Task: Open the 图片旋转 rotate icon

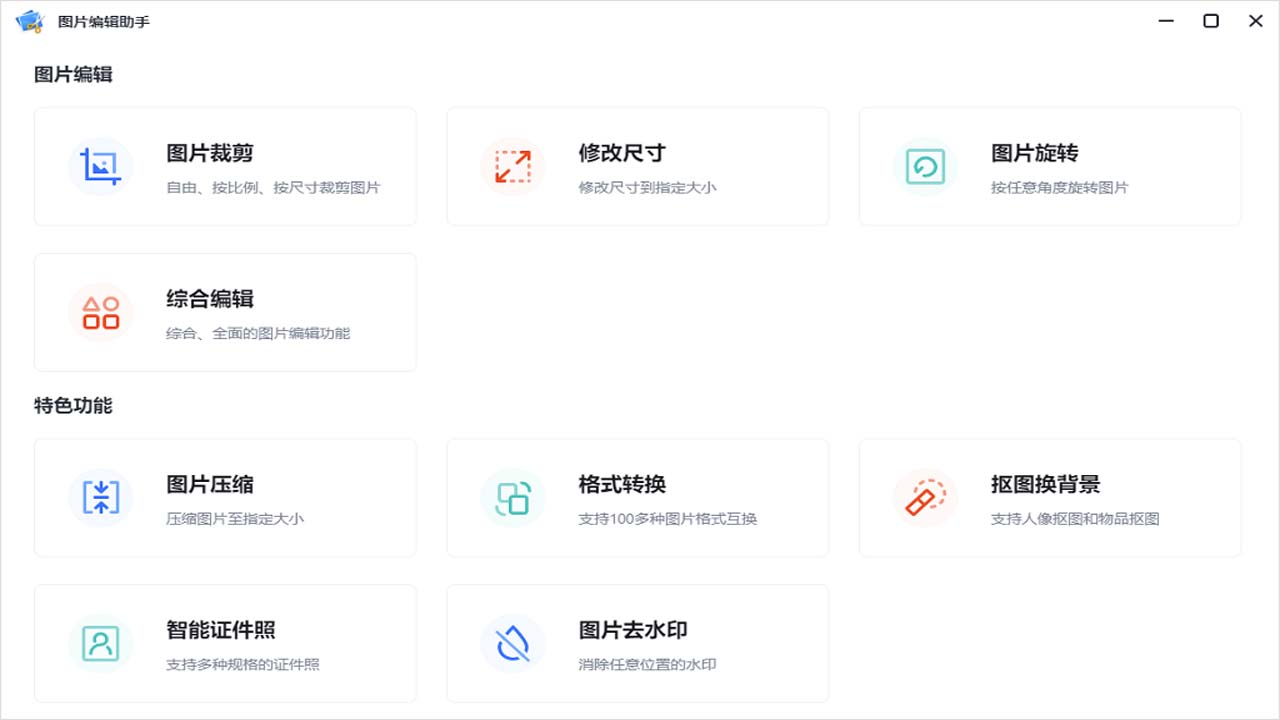Action: coord(925,167)
